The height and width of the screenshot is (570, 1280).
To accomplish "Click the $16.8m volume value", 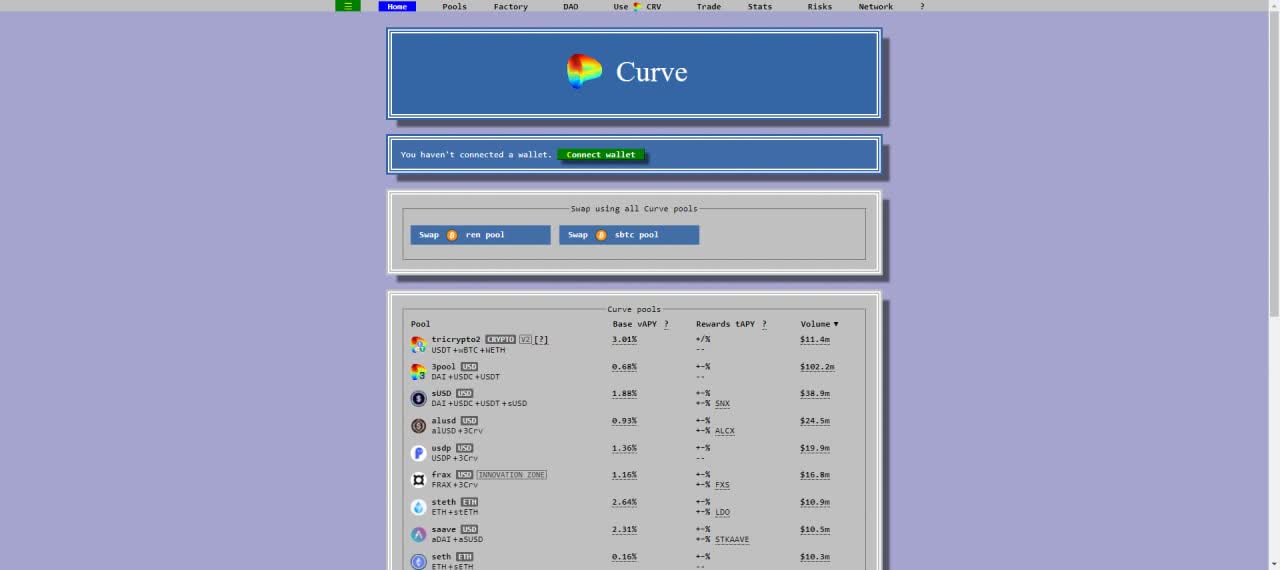I will tap(815, 475).
